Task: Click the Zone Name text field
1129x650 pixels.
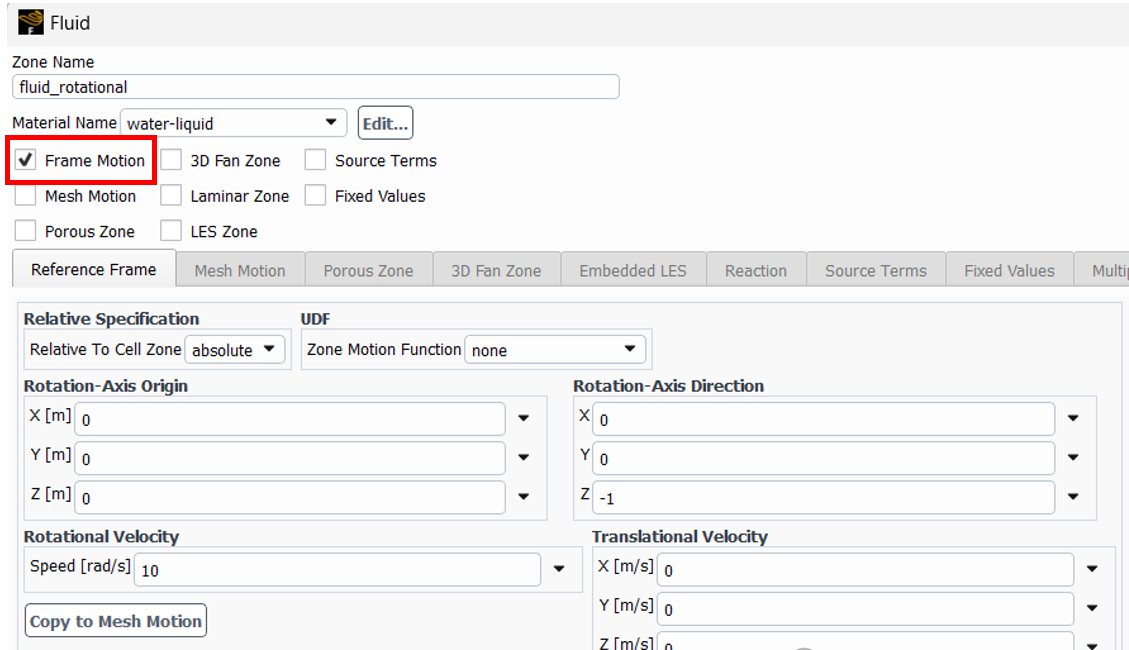Action: pos(315,87)
